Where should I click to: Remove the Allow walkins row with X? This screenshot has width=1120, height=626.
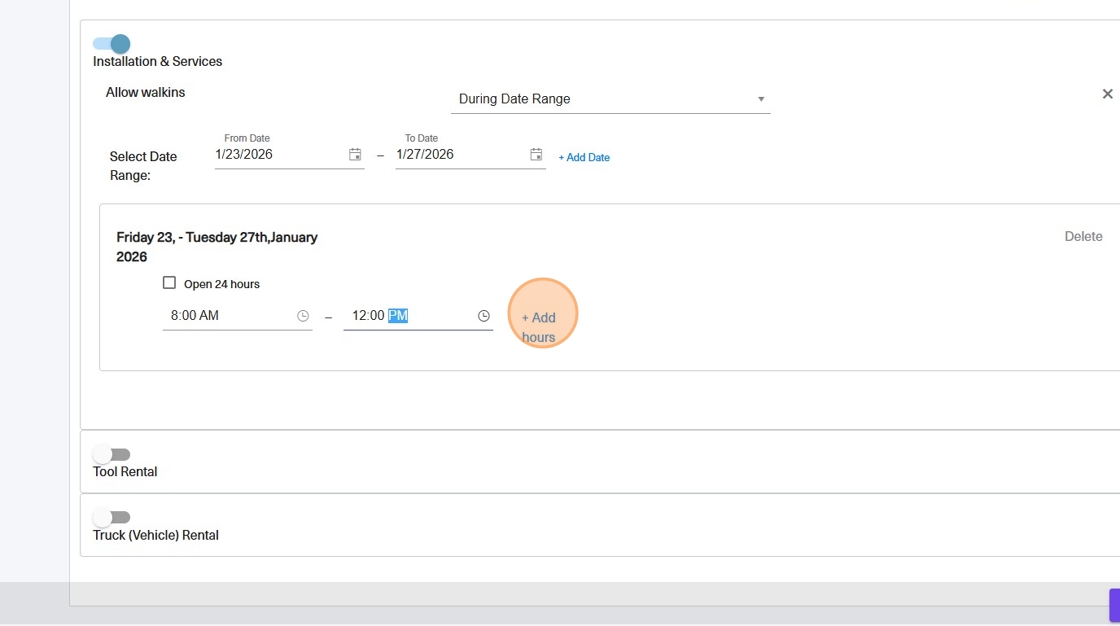[1107, 94]
